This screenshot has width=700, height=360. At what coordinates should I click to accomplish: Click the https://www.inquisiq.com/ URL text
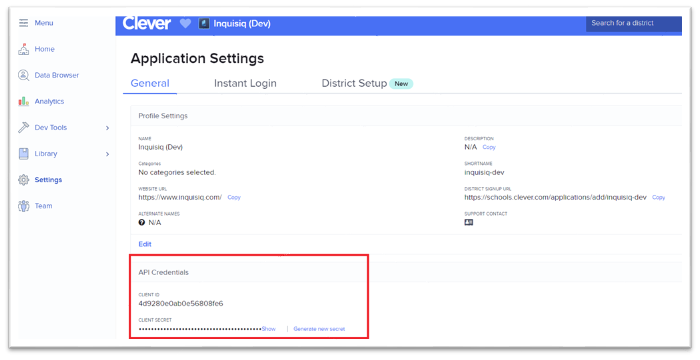[180, 197]
